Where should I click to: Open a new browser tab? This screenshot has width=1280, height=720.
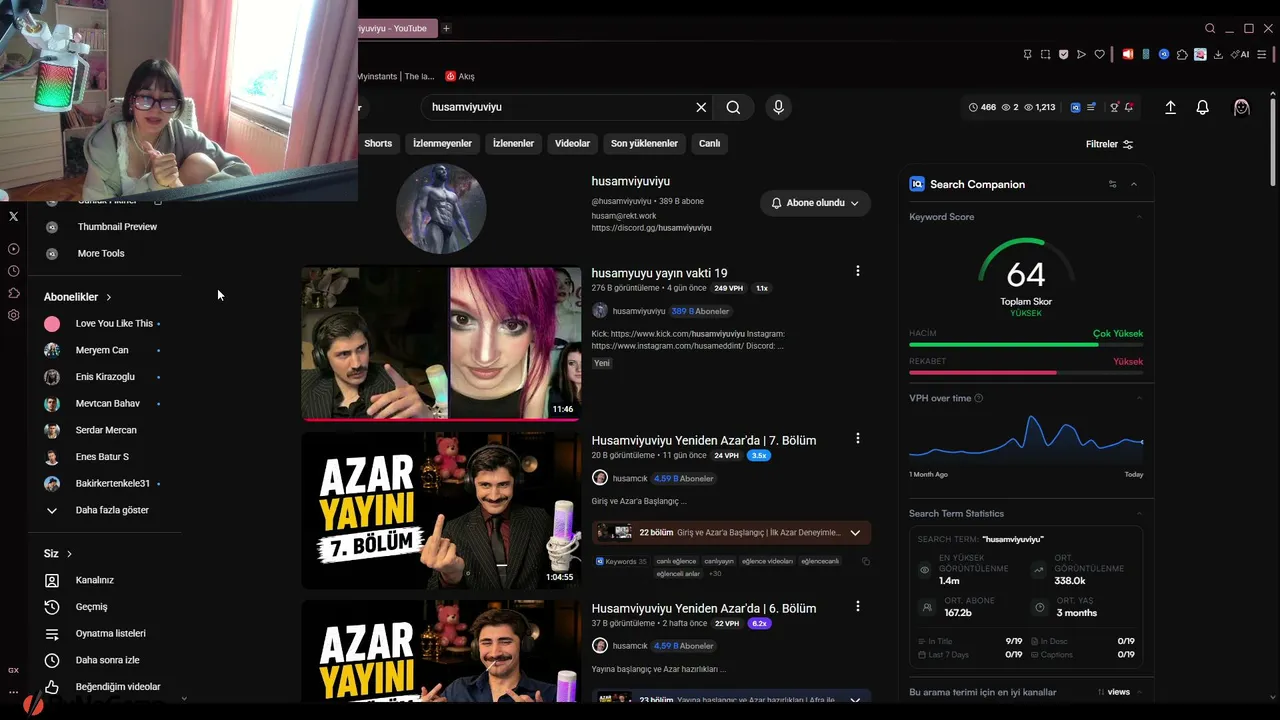[x=446, y=28]
